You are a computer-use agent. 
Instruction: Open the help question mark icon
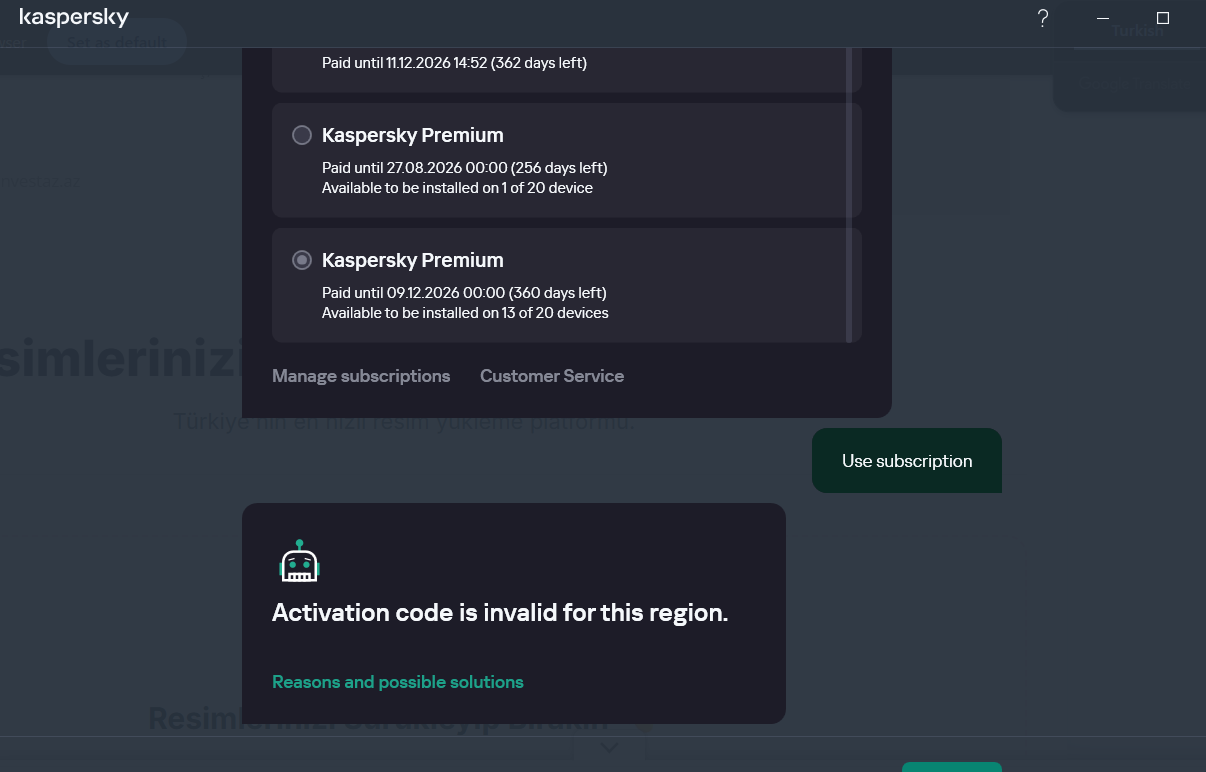pos(1043,18)
